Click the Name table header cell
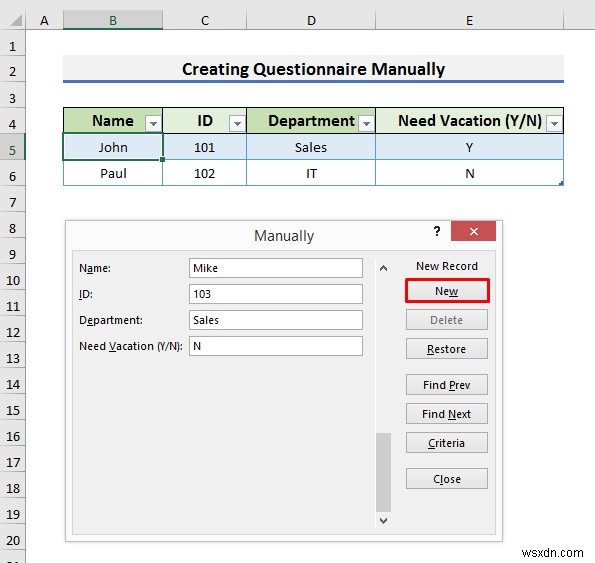This screenshot has height=563, width=595. (113, 121)
